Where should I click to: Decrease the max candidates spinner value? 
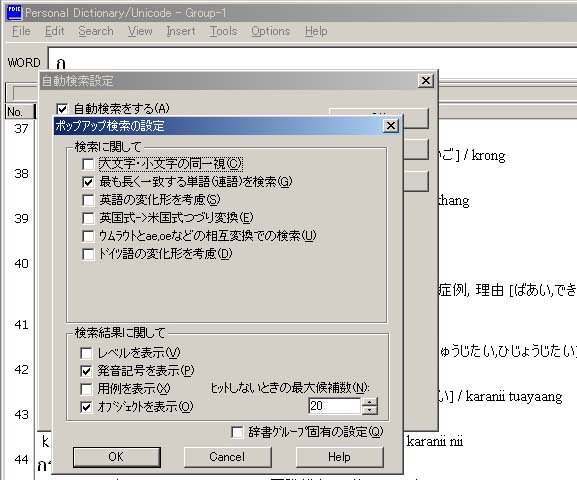tap(370, 410)
